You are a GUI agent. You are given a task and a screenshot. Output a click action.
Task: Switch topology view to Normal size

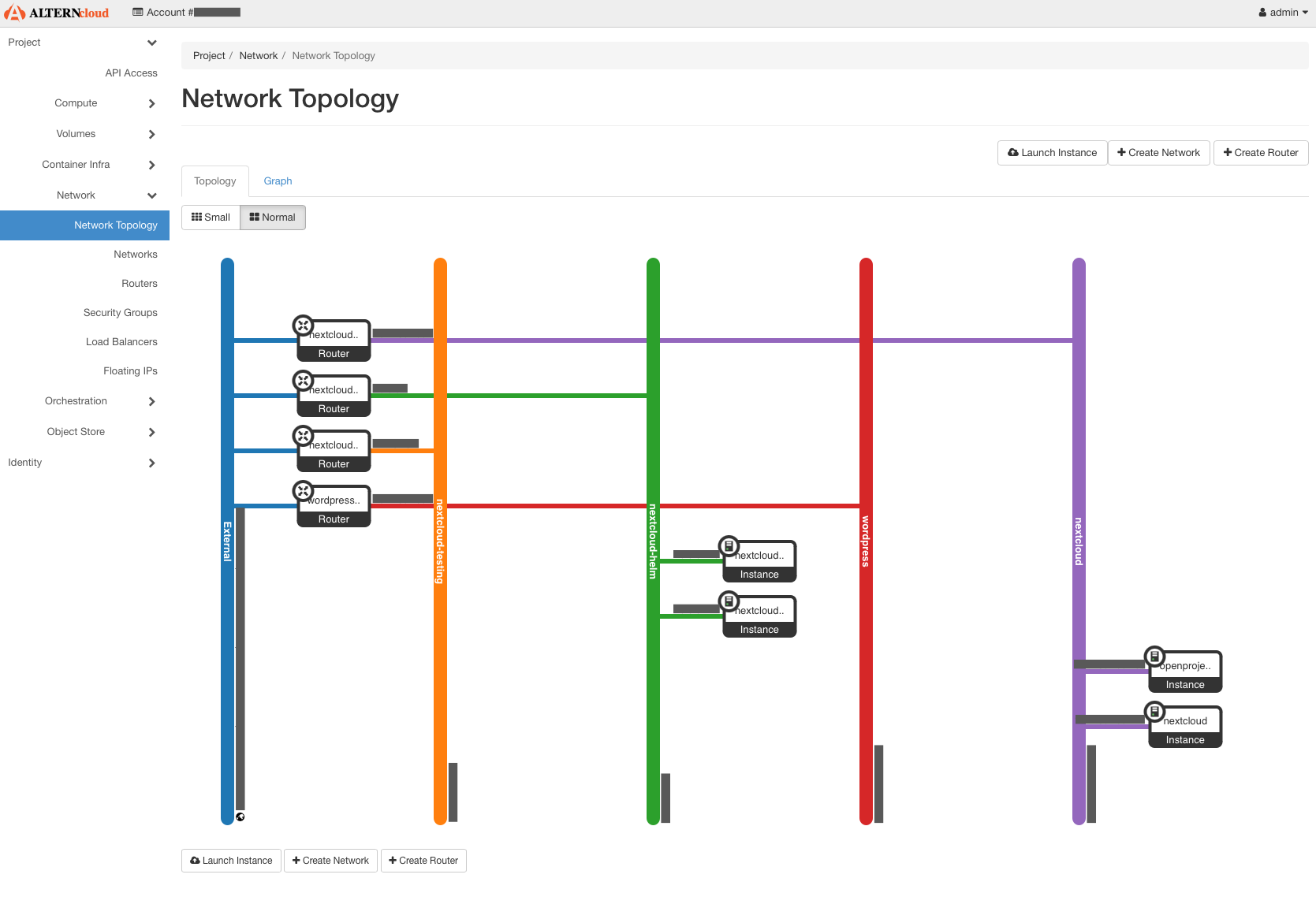(x=273, y=218)
